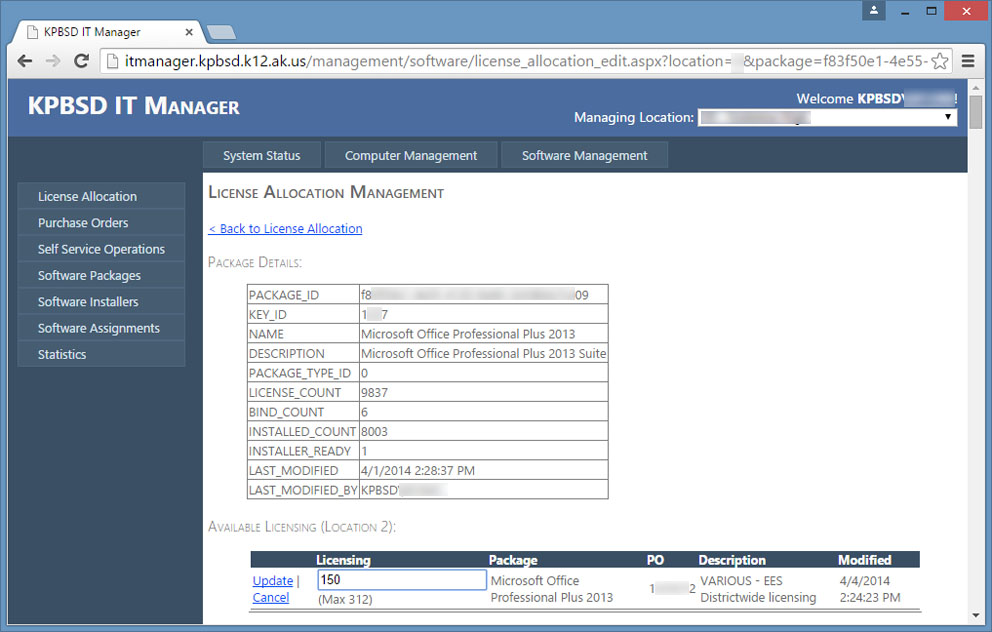Select Purchase Orders in sidebar

(x=101, y=223)
